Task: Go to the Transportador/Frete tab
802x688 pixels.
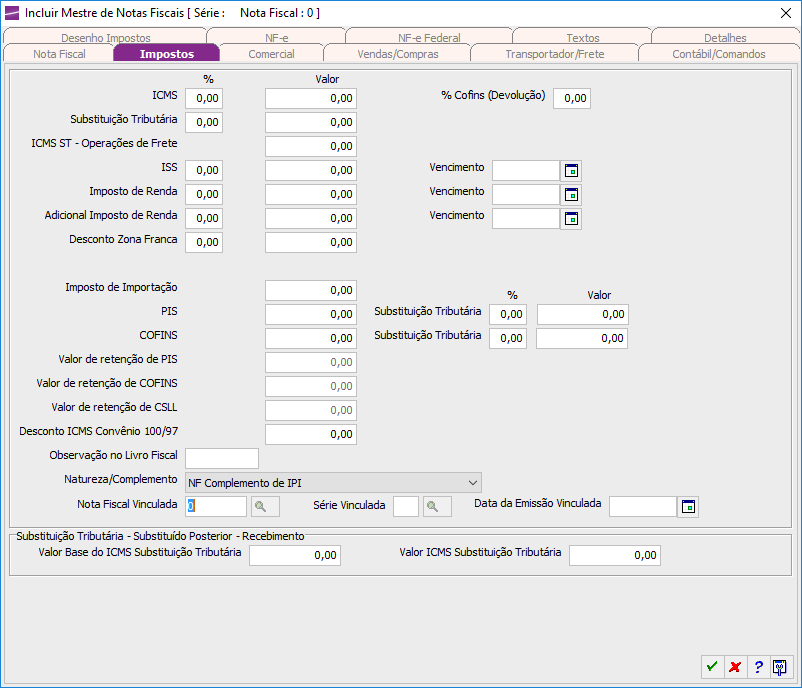Action: click(x=554, y=54)
